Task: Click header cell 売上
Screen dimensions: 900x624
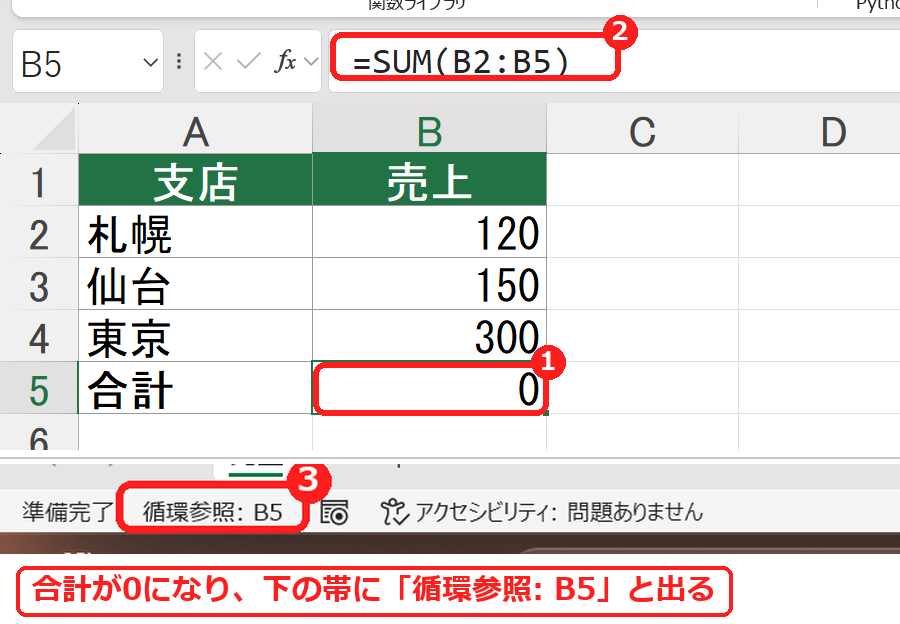Action: (429, 180)
